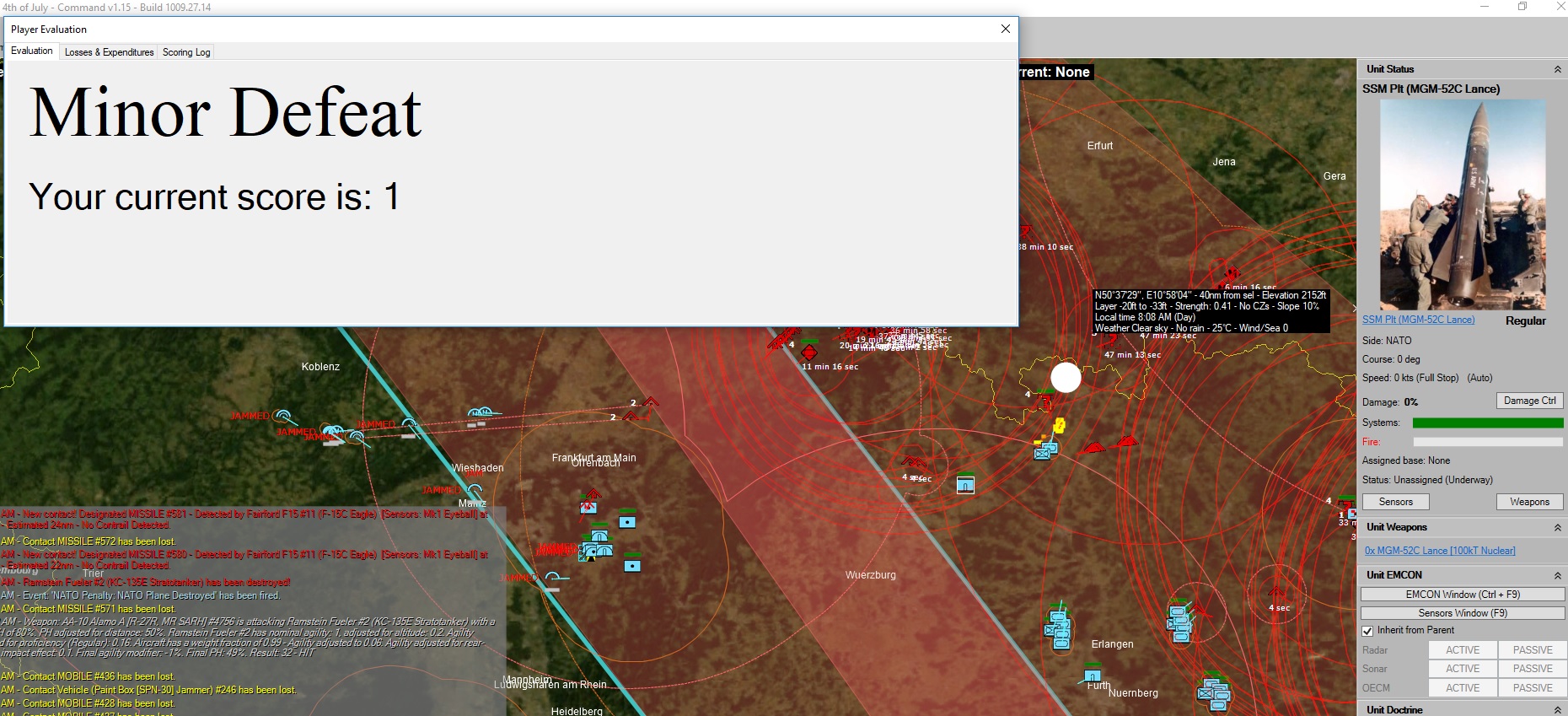Open the Sensors Window (F9)
This screenshot has height=716, width=1568.
(1463, 613)
